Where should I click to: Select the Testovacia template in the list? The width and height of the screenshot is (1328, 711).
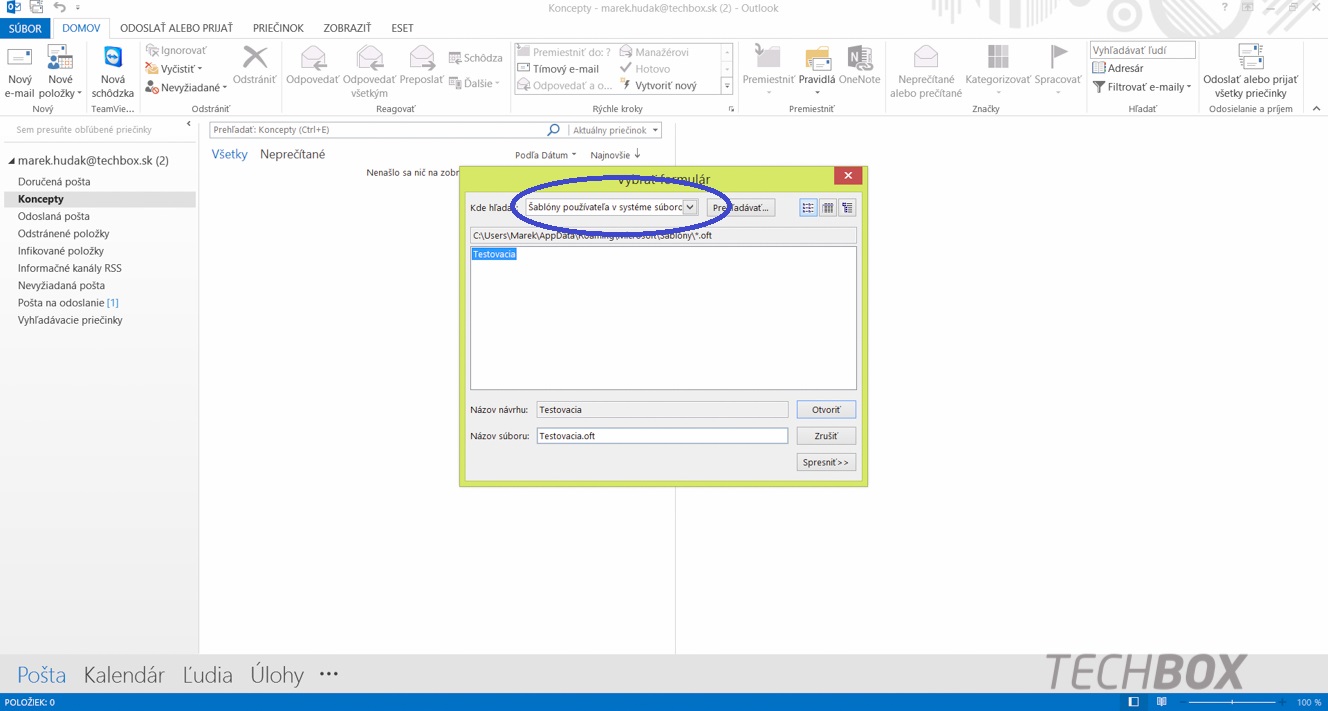click(x=494, y=255)
